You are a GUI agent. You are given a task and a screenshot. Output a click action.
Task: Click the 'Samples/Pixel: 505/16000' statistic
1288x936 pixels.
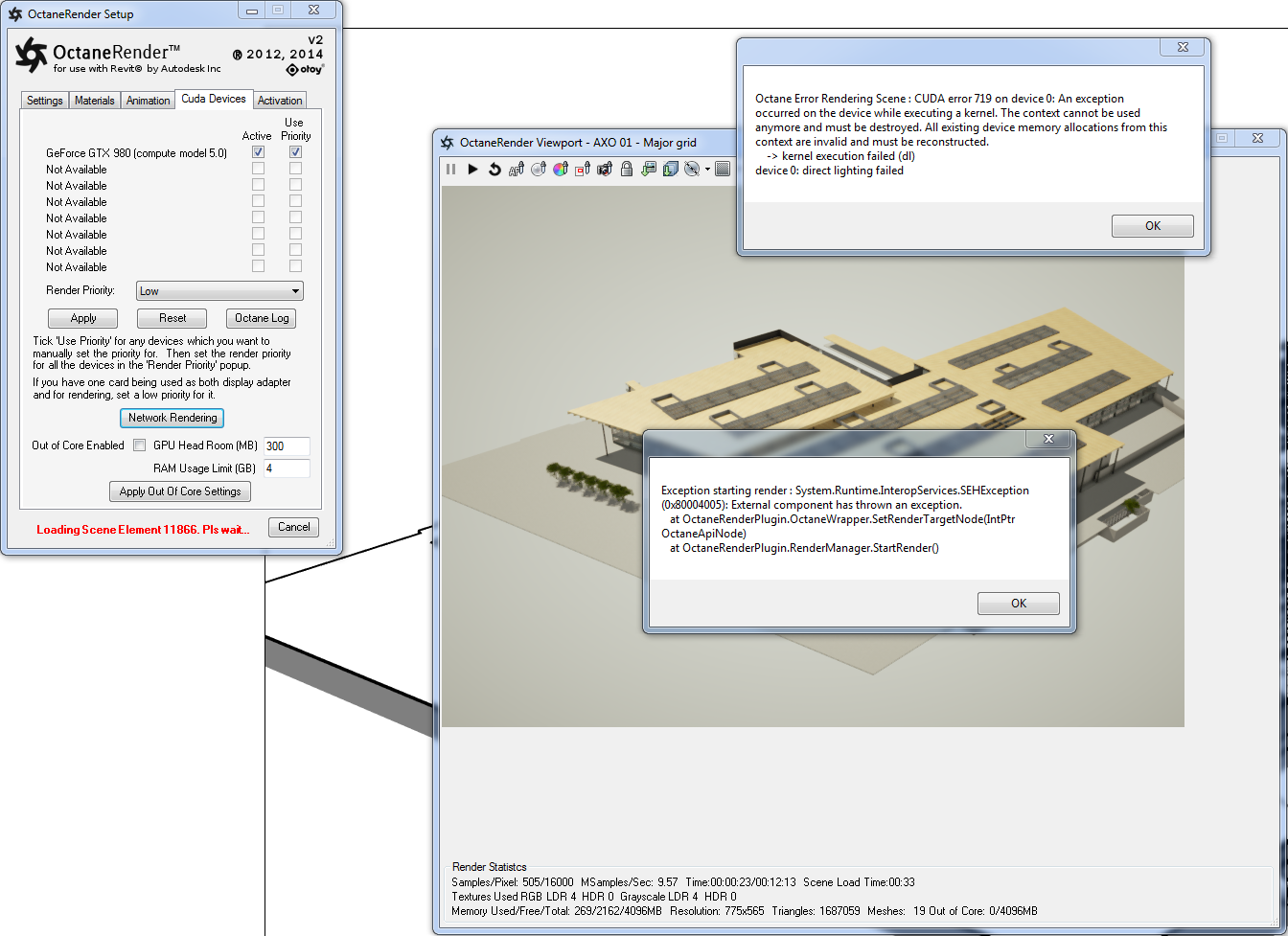(513, 882)
